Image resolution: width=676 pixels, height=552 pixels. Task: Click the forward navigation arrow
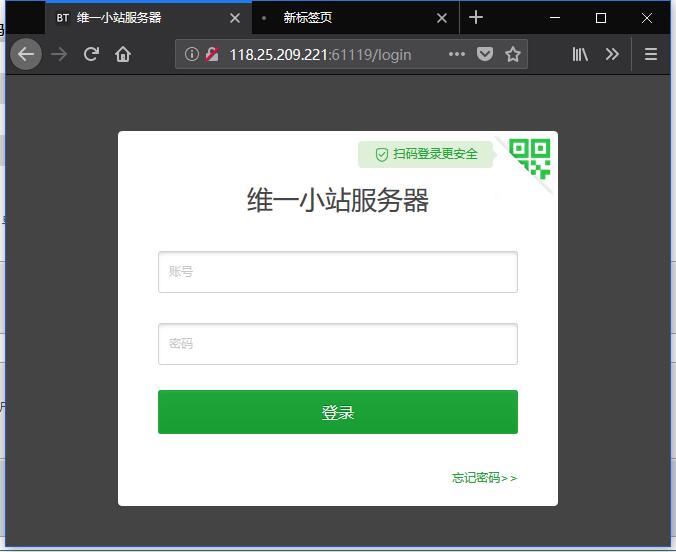[x=59, y=54]
